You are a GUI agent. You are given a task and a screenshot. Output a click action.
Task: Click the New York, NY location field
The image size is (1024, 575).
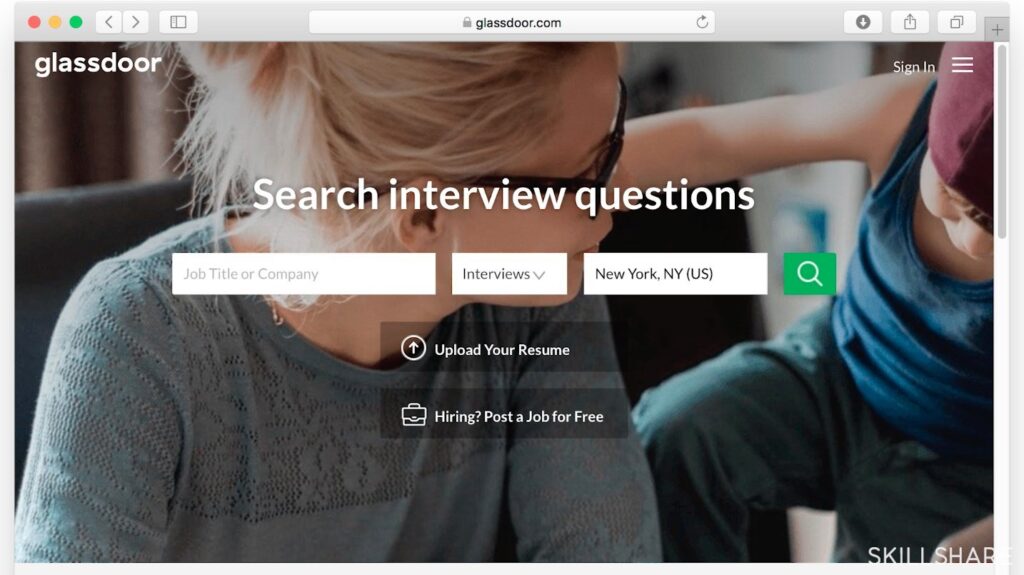(675, 274)
